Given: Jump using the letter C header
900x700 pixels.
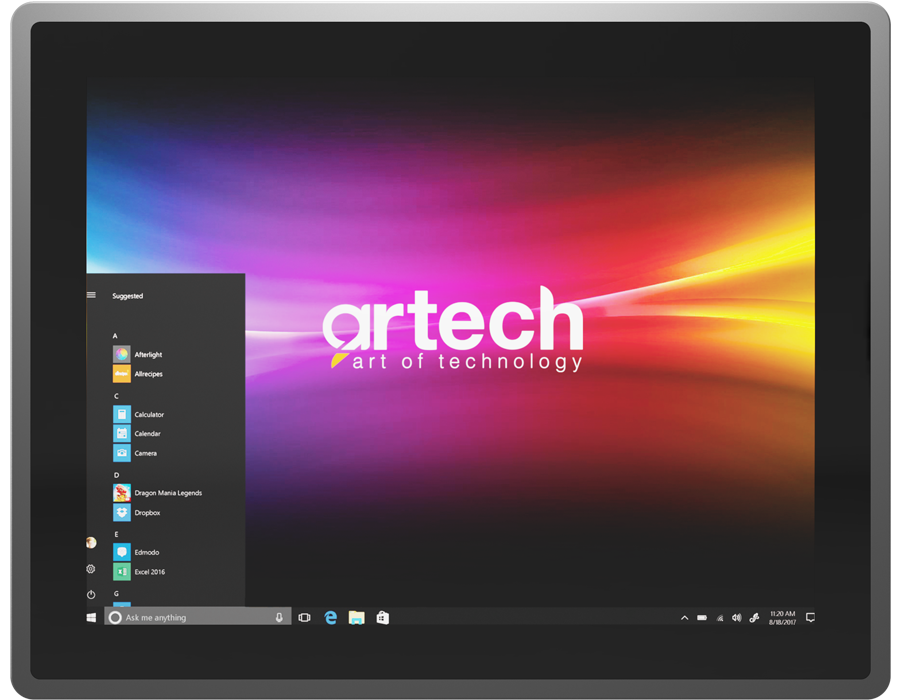Looking at the screenshot, I should pyautogui.click(x=116, y=396).
